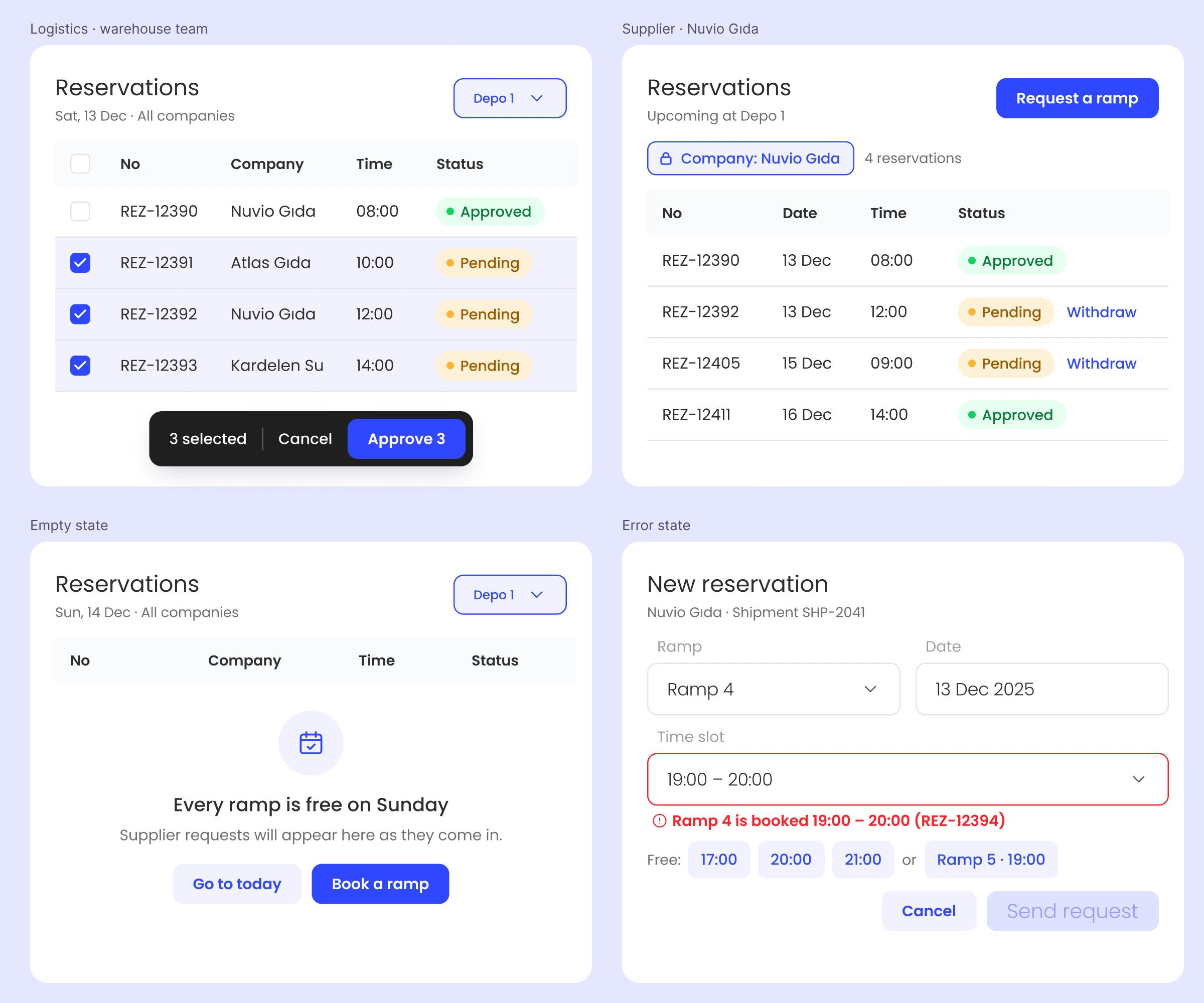Screen dimensions: 1204x1003
Task: Select the free 20:00 slot chip
Action: [791, 860]
